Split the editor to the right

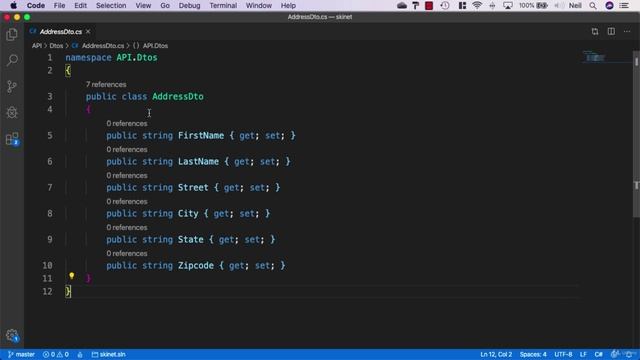pos(611,31)
